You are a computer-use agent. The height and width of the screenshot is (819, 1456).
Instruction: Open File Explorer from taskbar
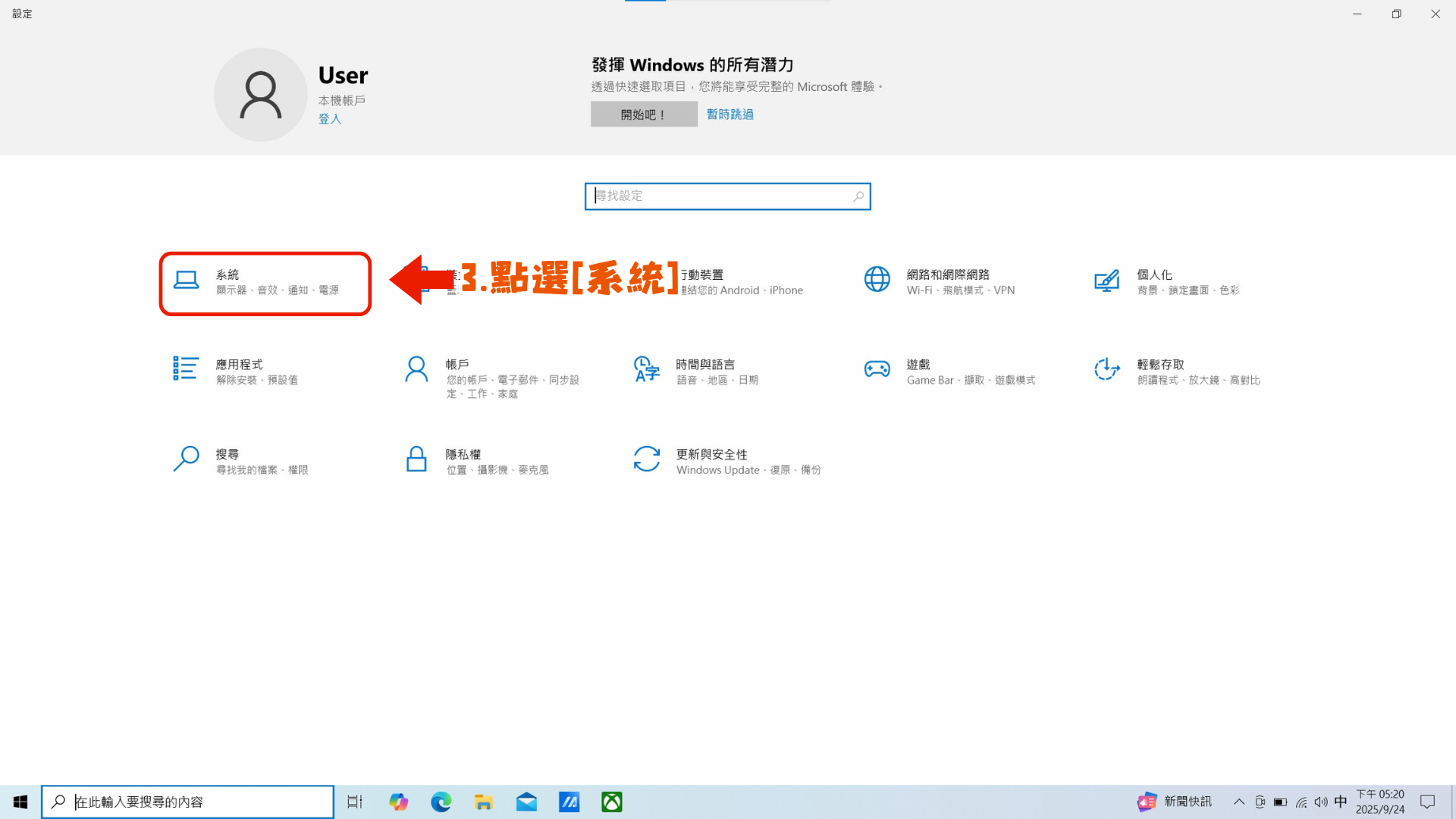click(484, 802)
